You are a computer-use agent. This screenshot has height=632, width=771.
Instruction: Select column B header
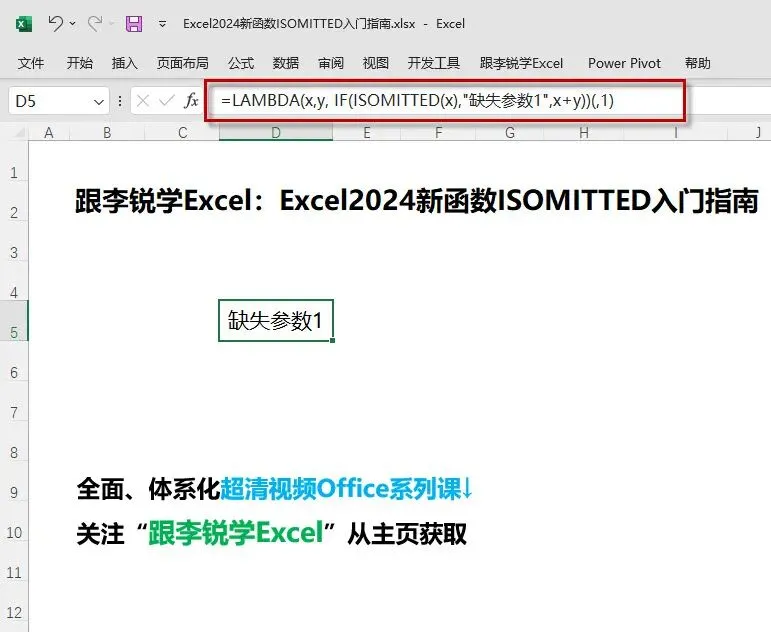click(x=107, y=133)
